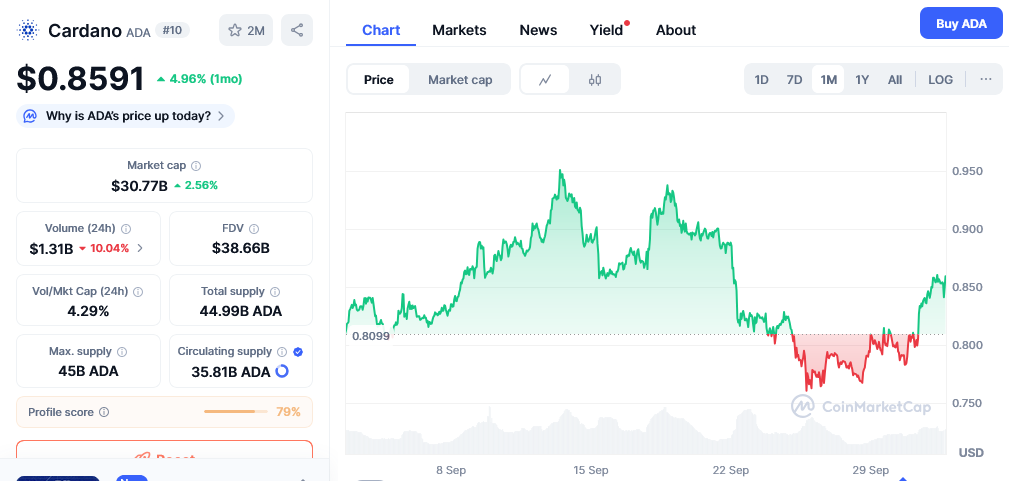The width and height of the screenshot is (1009, 481).
Task: Click the circulating supply verified badge
Action: (x=298, y=352)
